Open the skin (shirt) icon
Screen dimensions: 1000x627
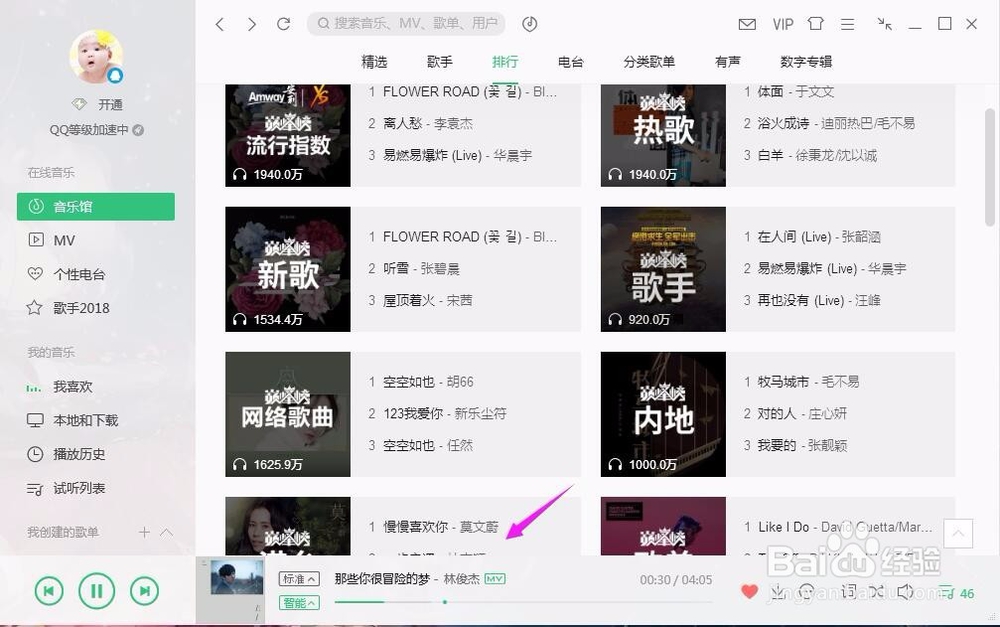click(815, 24)
